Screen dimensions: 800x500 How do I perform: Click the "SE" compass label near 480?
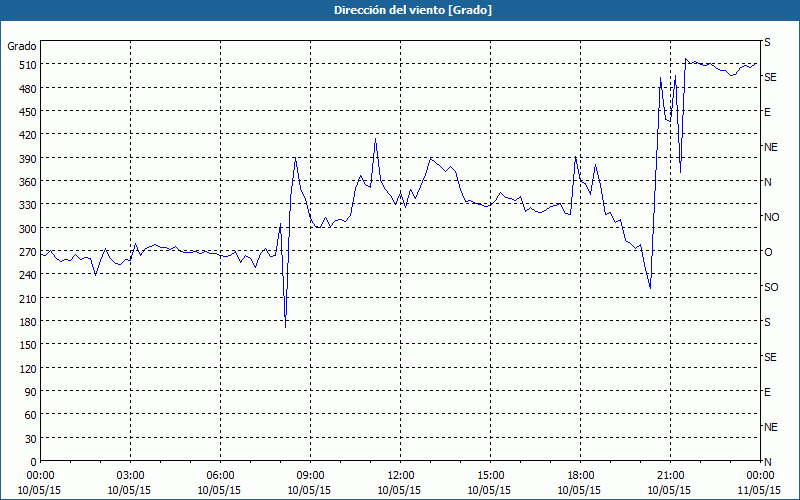coord(770,77)
